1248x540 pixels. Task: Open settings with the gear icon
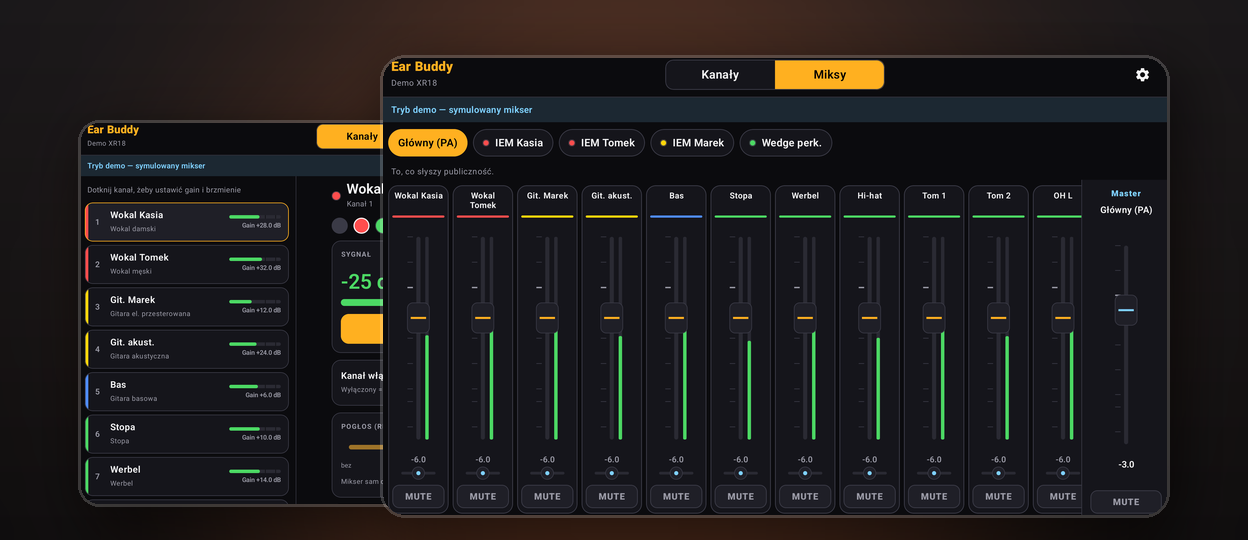click(1142, 75)
